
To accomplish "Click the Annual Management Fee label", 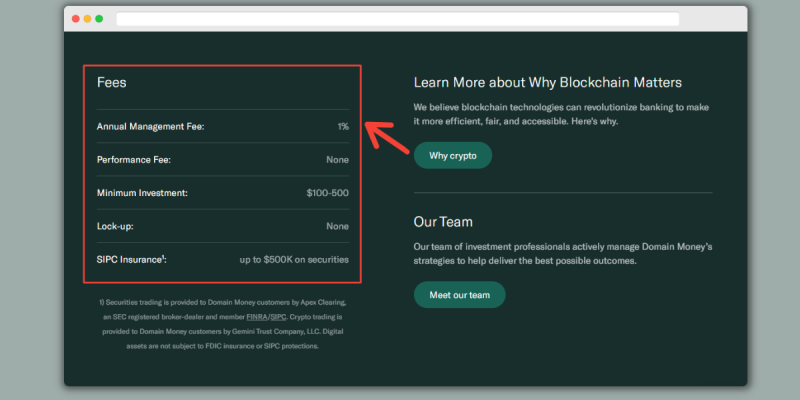I will 151,127.
